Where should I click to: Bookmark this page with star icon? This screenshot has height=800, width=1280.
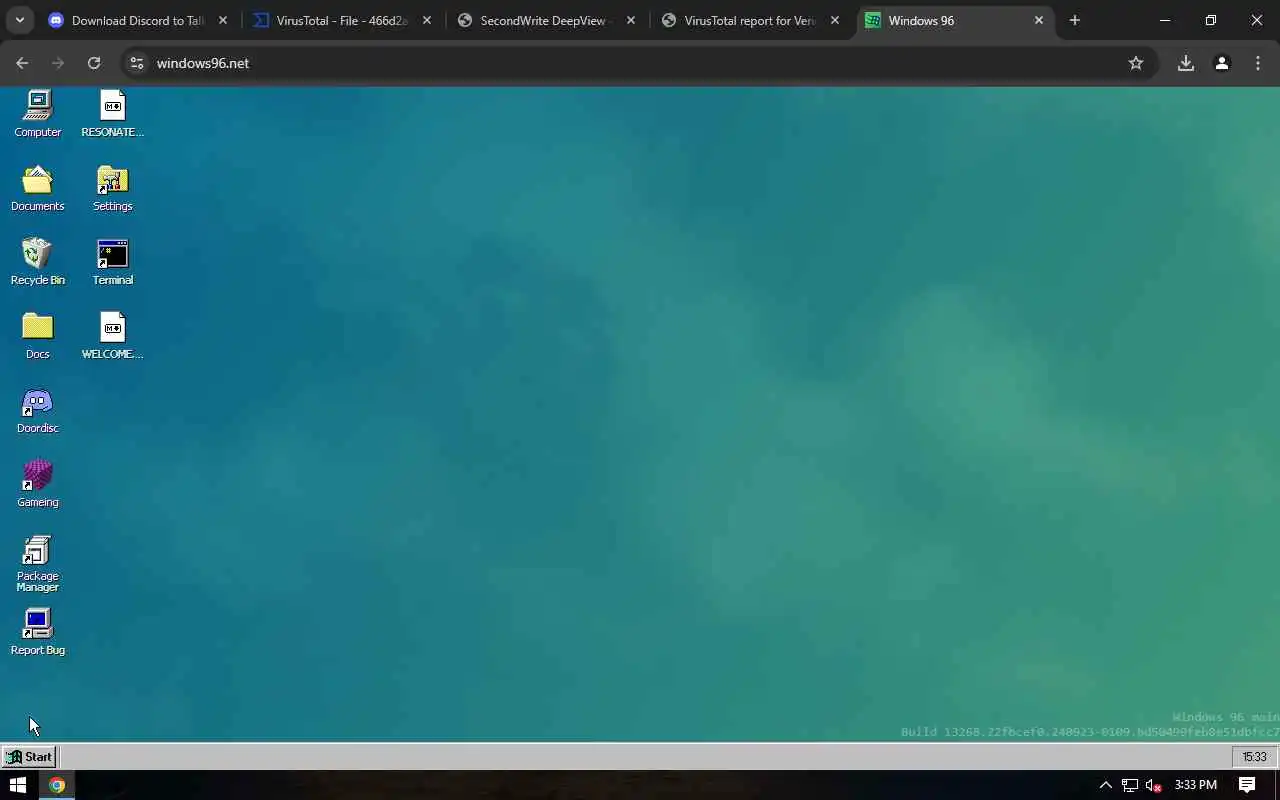pos(1136,63)
